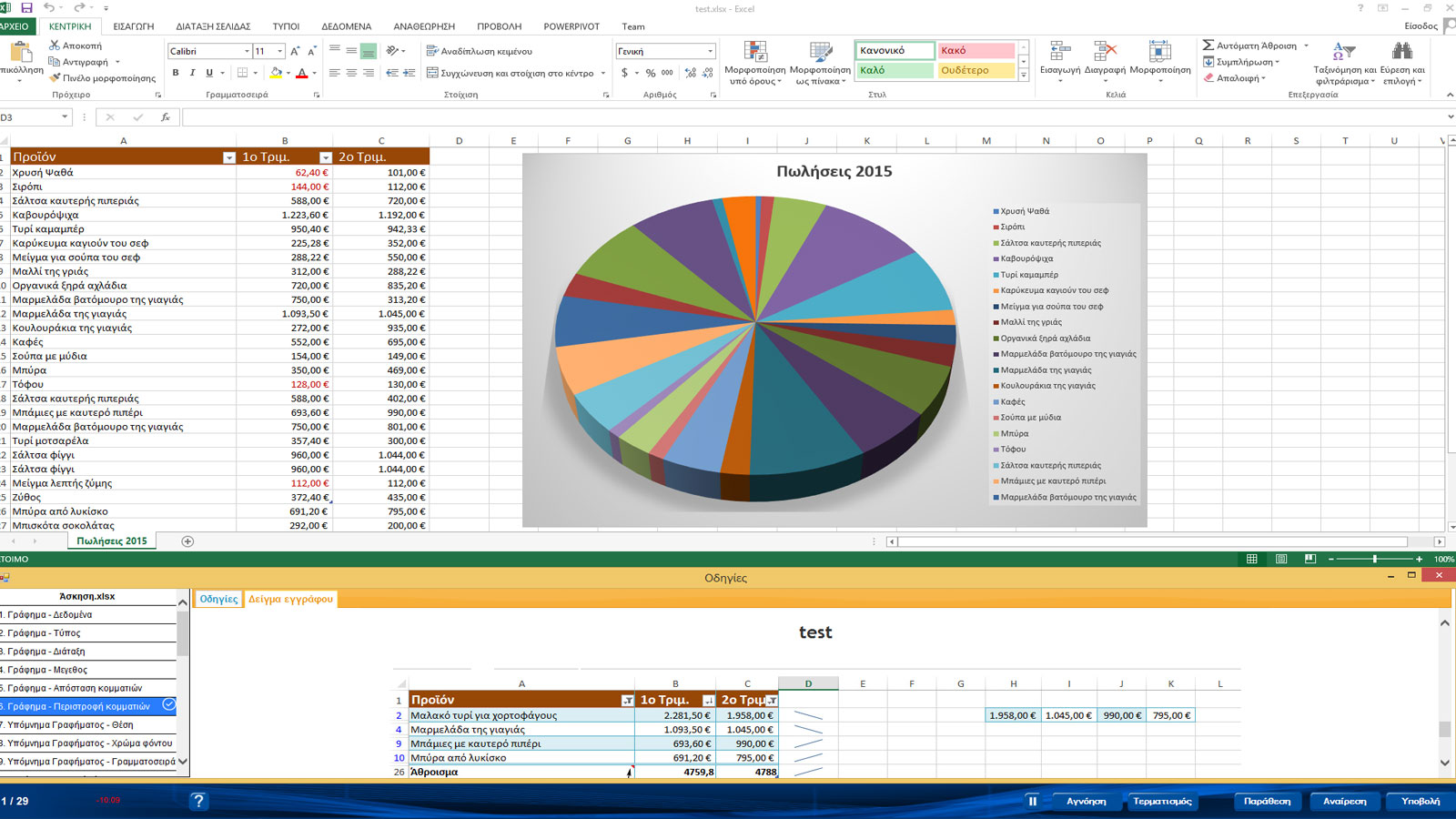Decrease font size with the small A

(x=312, y=51)
